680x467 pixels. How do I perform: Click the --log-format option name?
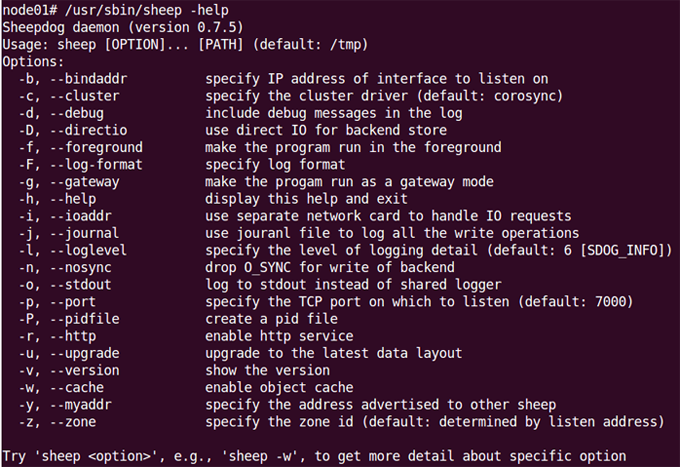(96, 165)
